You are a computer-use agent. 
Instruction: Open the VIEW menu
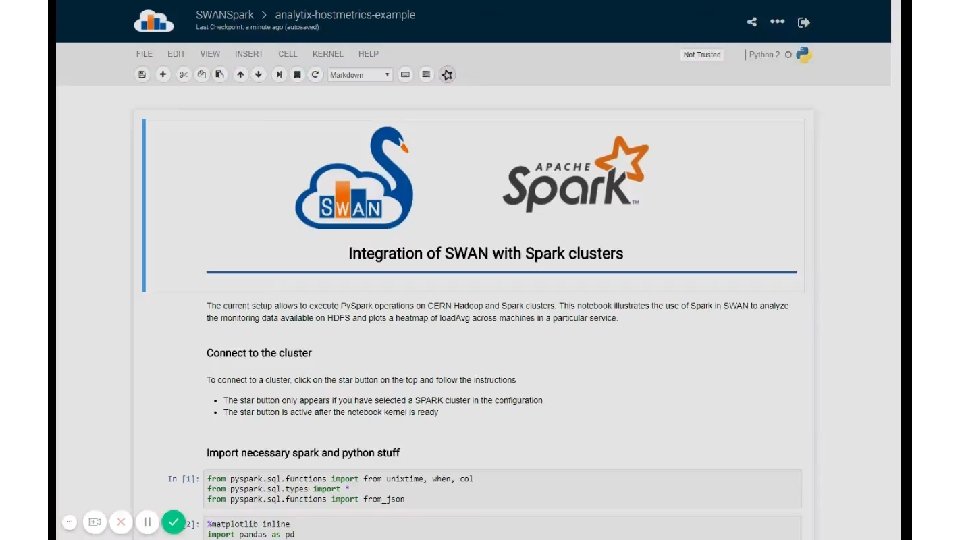210,54
